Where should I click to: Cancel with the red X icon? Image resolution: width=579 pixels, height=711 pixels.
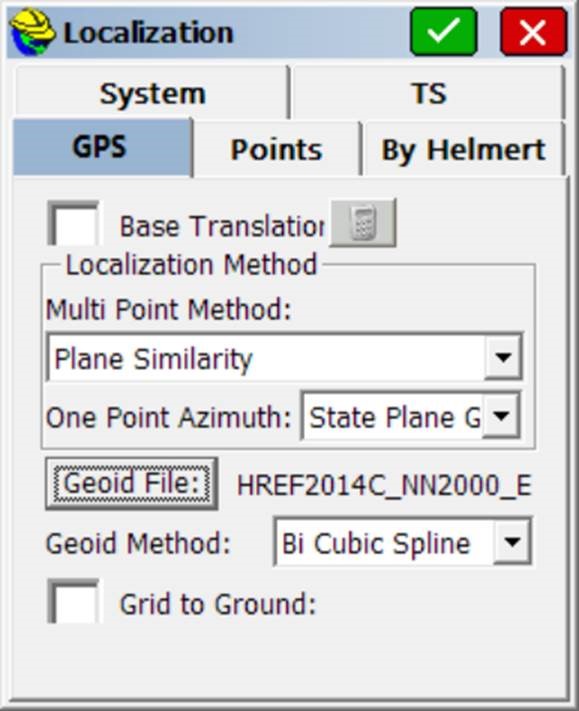pos(533,32)
